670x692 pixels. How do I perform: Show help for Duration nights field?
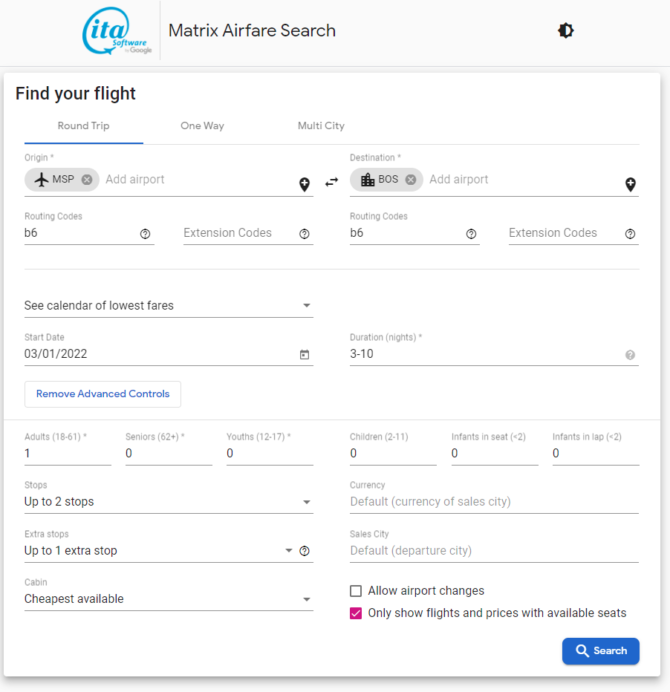tap(630, 355)
